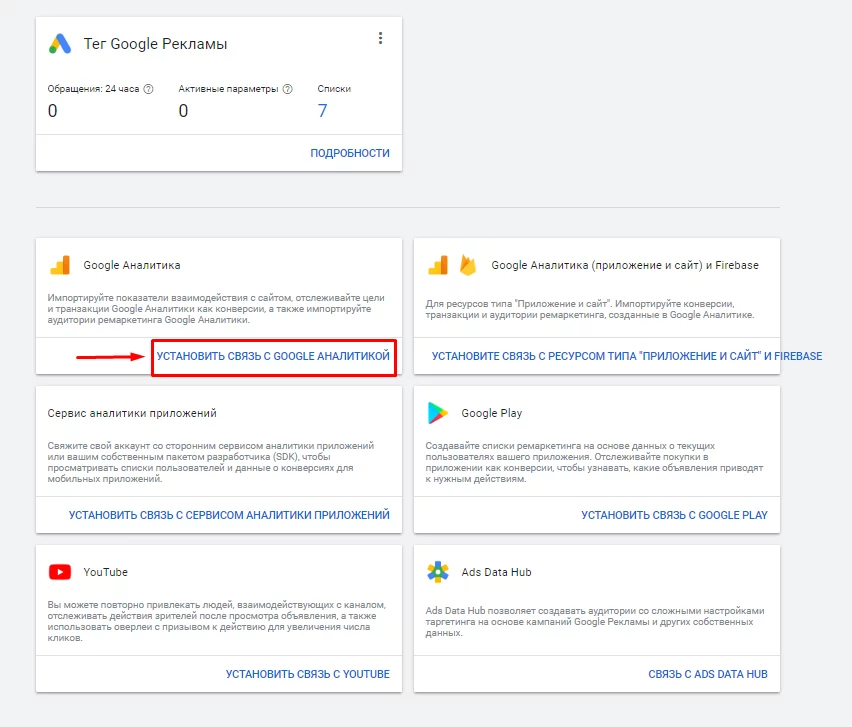
Task: Click Сервис аналитики приложений heading
Action: click(132, 413)
